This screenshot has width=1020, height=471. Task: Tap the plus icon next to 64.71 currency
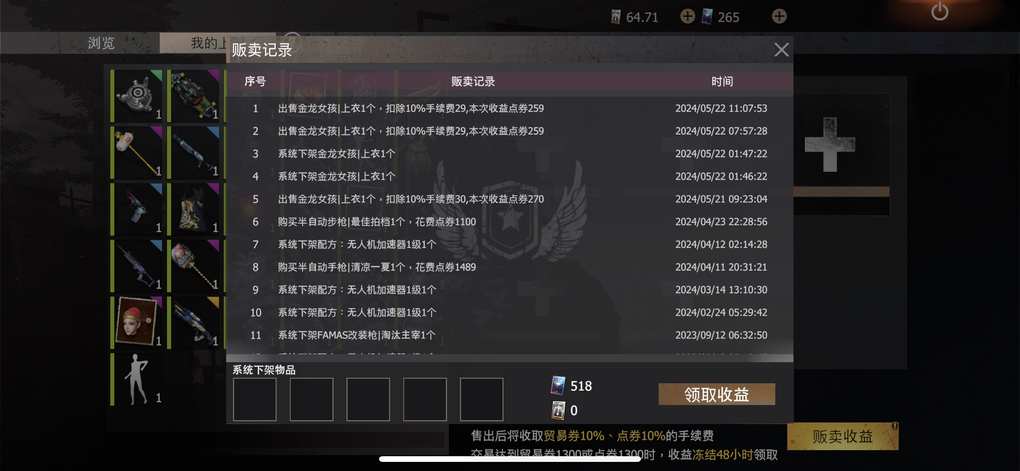[x=688, y=16]
